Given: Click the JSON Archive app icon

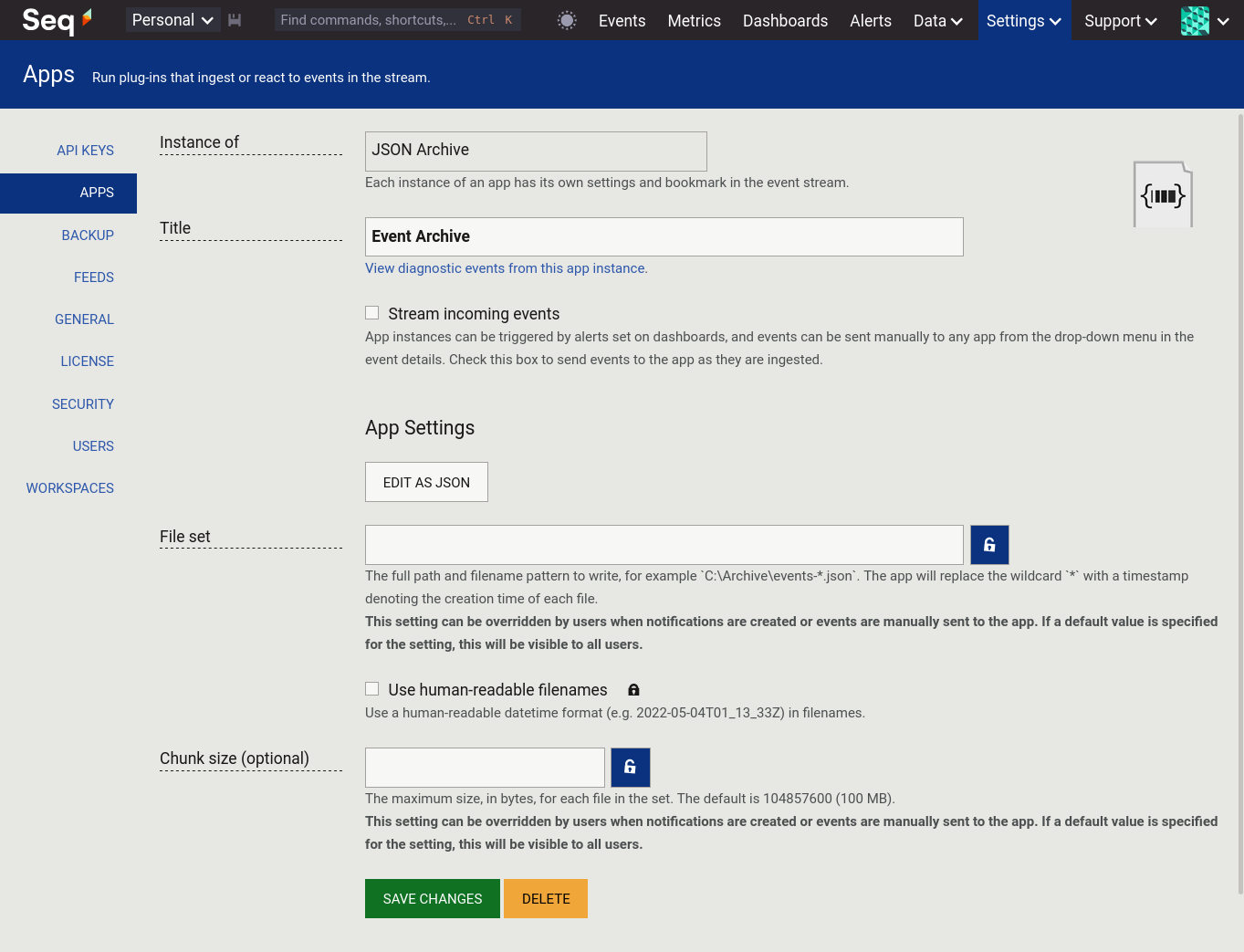Looking at the screenshot, I should (x=1163, y=194).
